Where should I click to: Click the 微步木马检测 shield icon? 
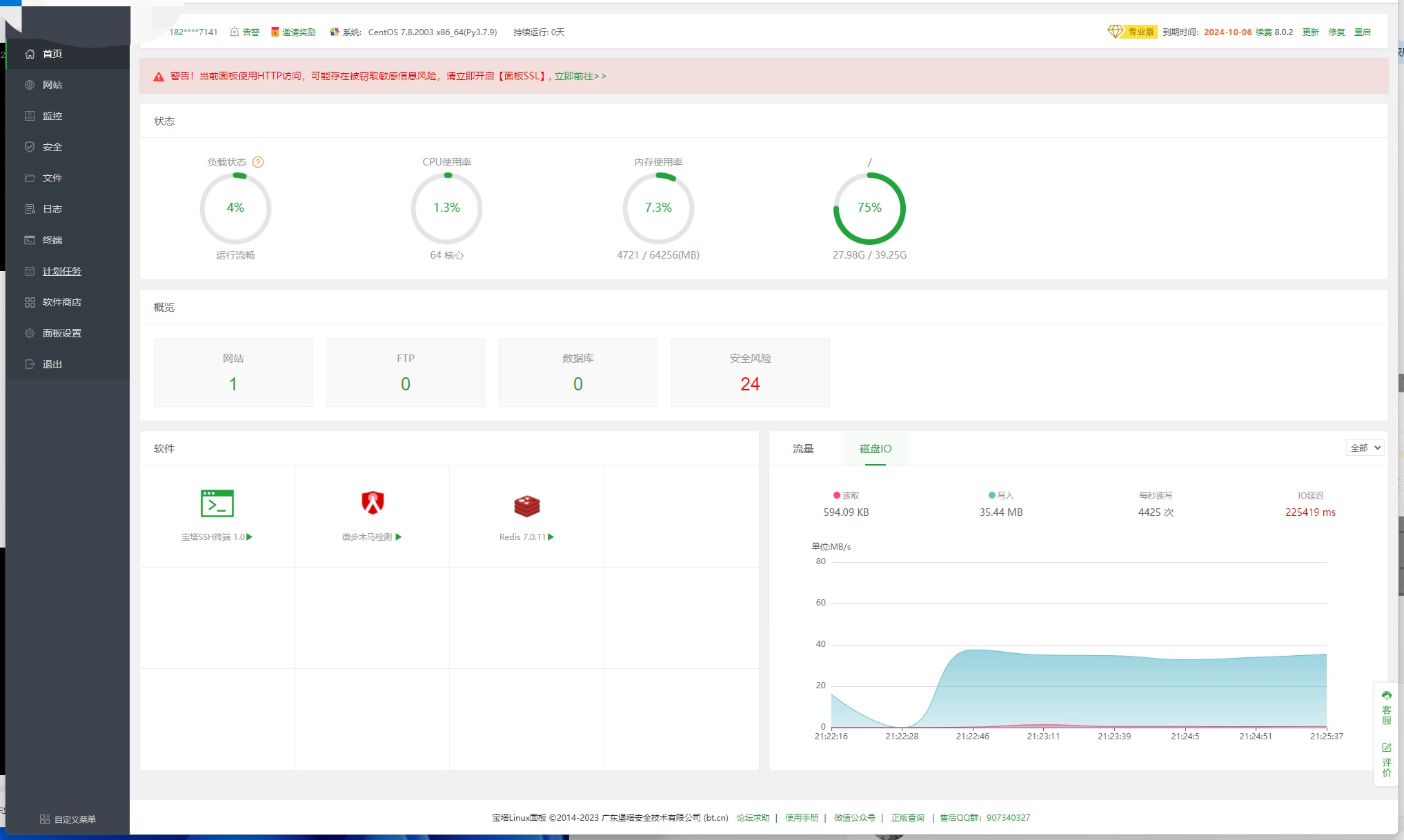(373, 503)
